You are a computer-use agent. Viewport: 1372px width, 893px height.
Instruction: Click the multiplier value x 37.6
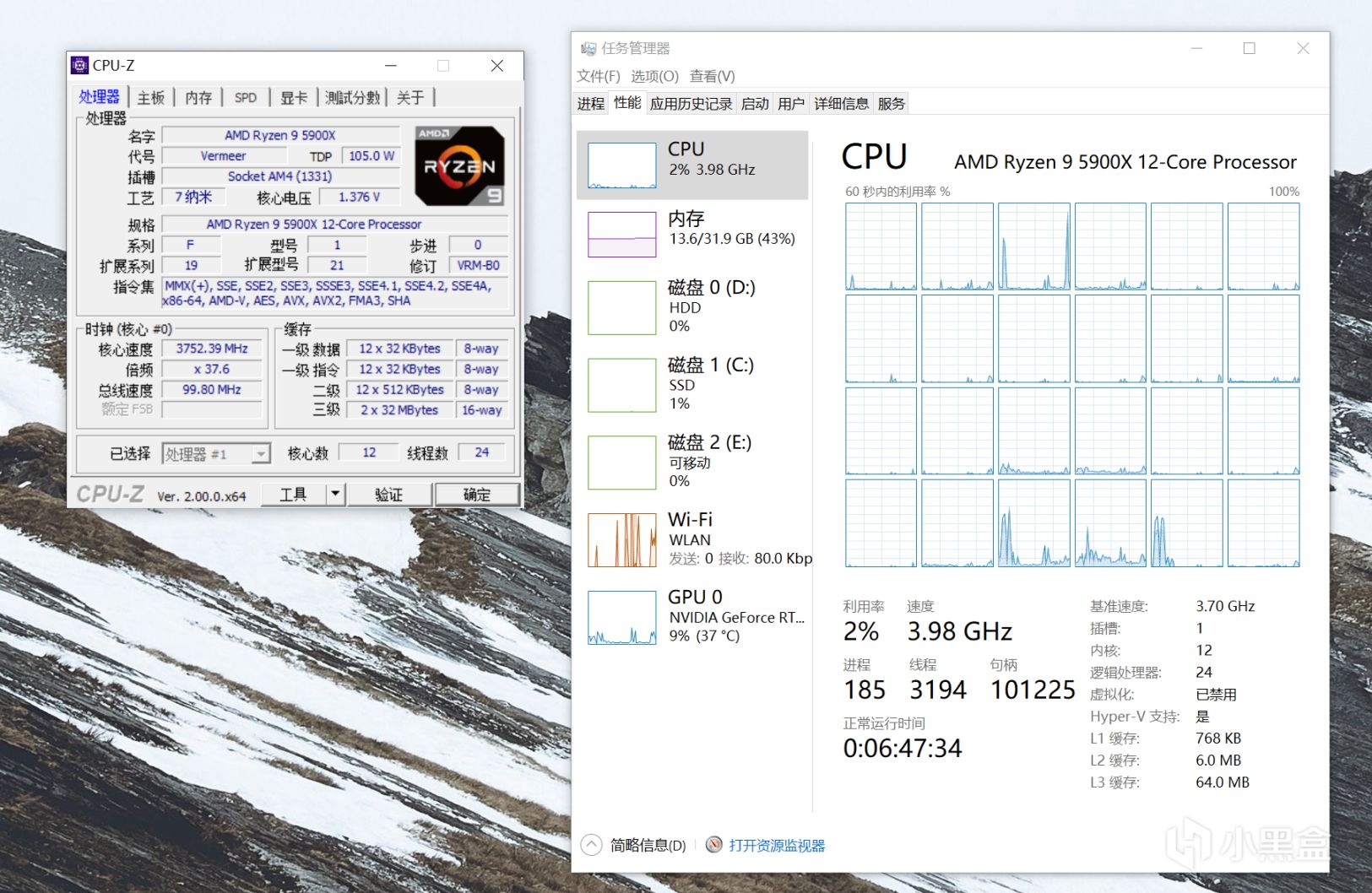tap(212, 369)
